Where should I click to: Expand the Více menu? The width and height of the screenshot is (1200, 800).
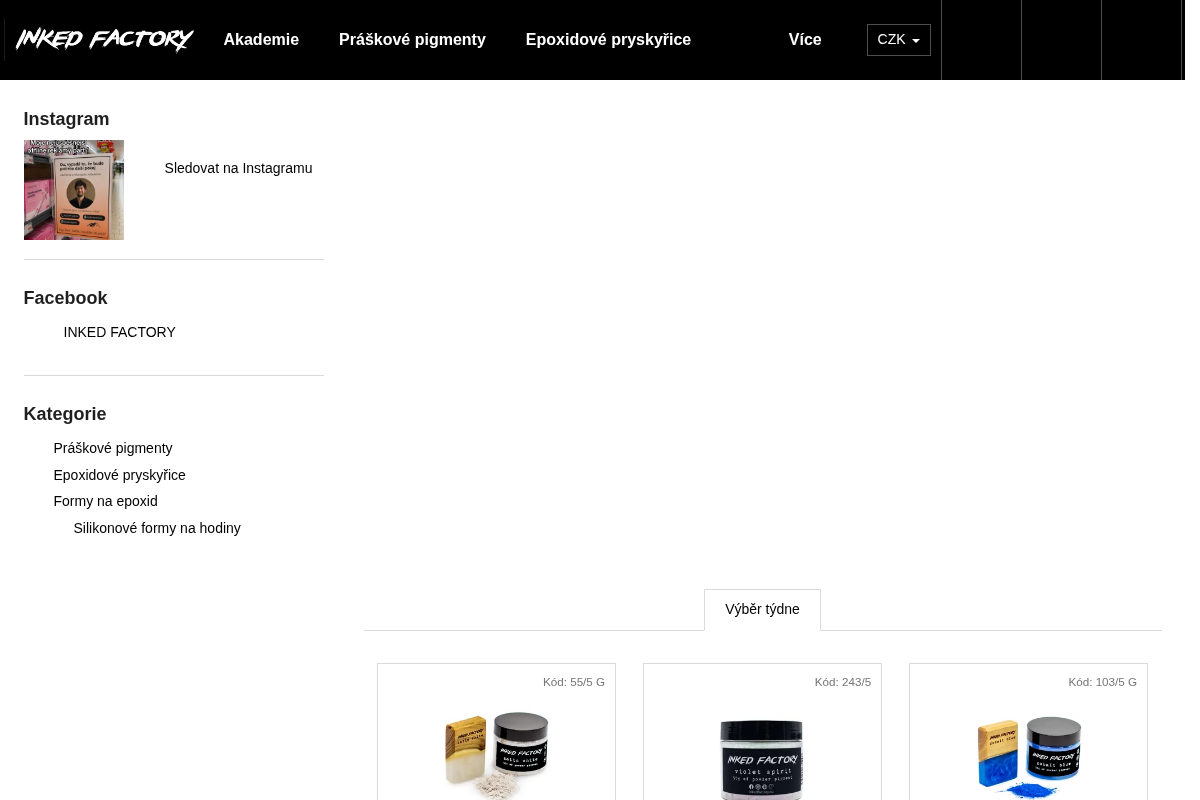coord(805,40)
